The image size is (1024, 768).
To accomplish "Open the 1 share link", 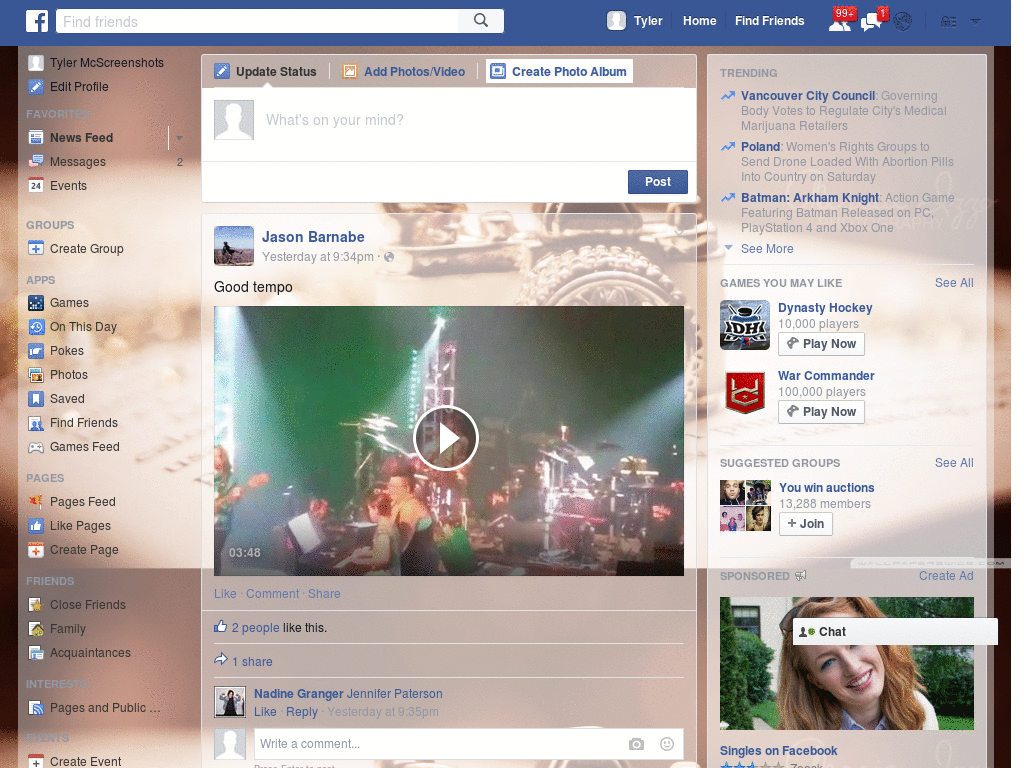I will [252, 662].
